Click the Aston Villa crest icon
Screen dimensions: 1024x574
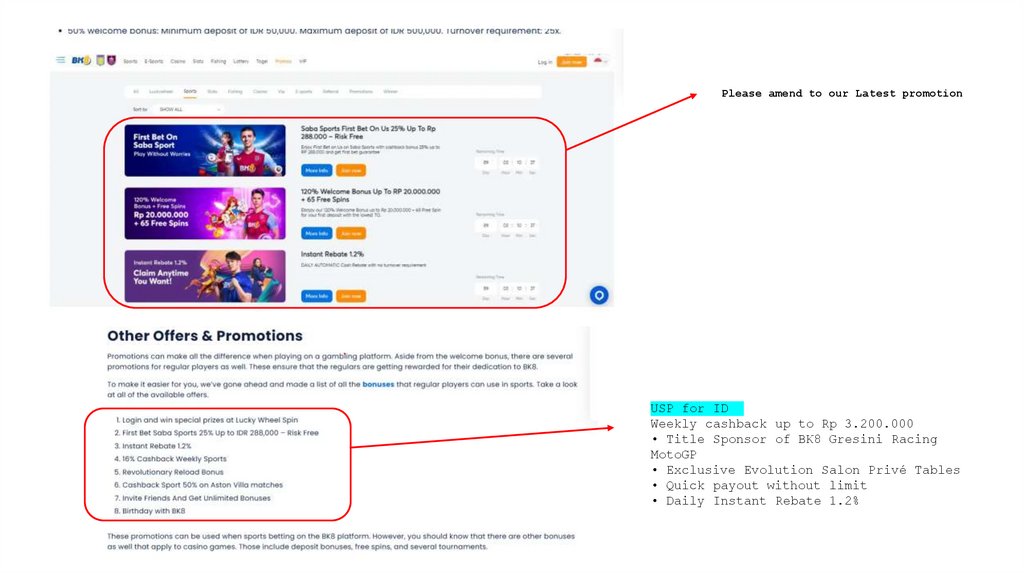pos(101,60)
